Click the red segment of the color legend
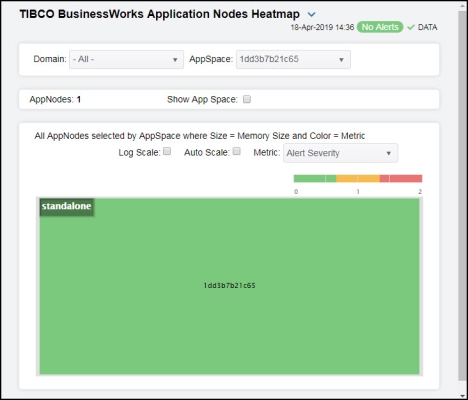 tap(401, 178)
